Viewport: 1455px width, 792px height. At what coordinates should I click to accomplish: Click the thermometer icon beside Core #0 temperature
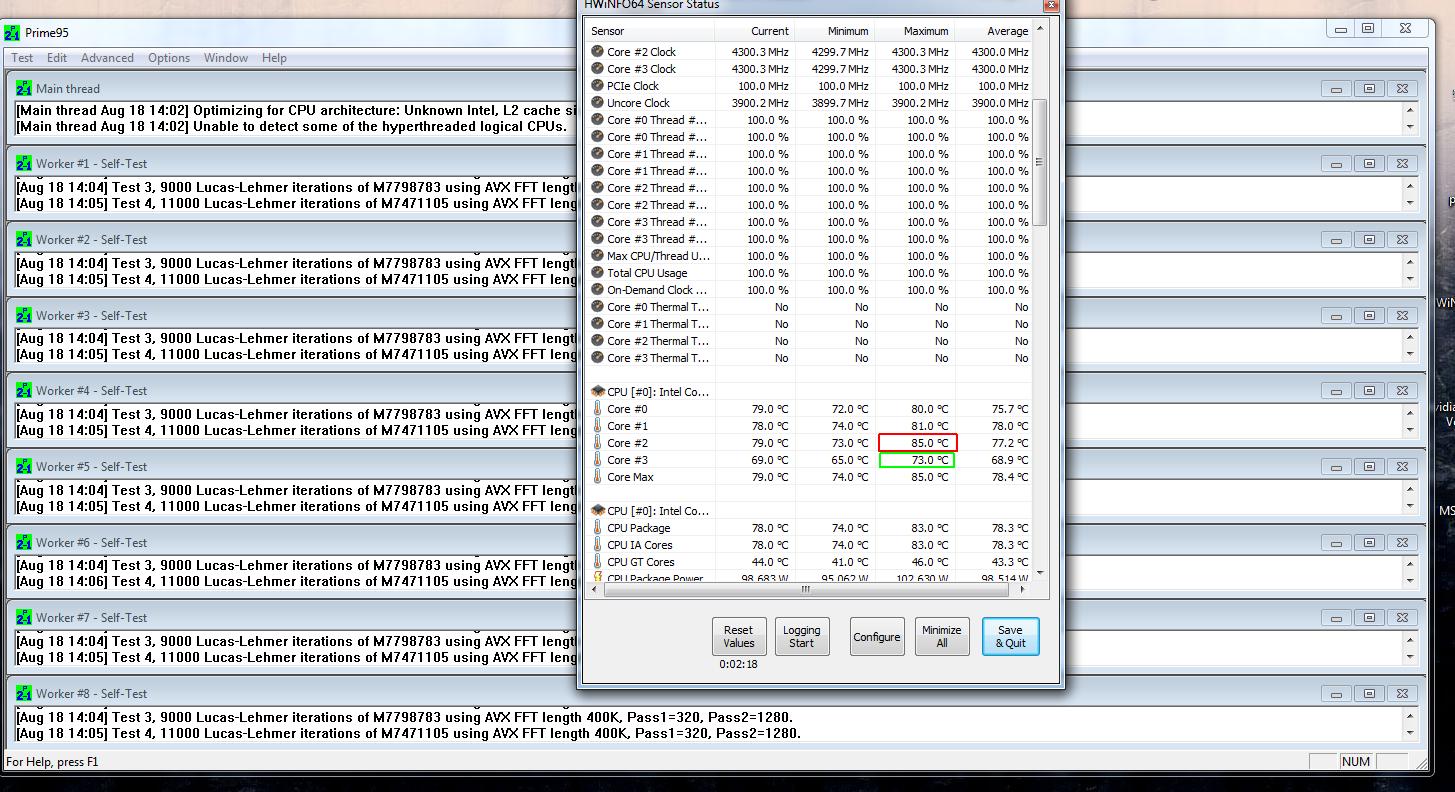(597, 409)
